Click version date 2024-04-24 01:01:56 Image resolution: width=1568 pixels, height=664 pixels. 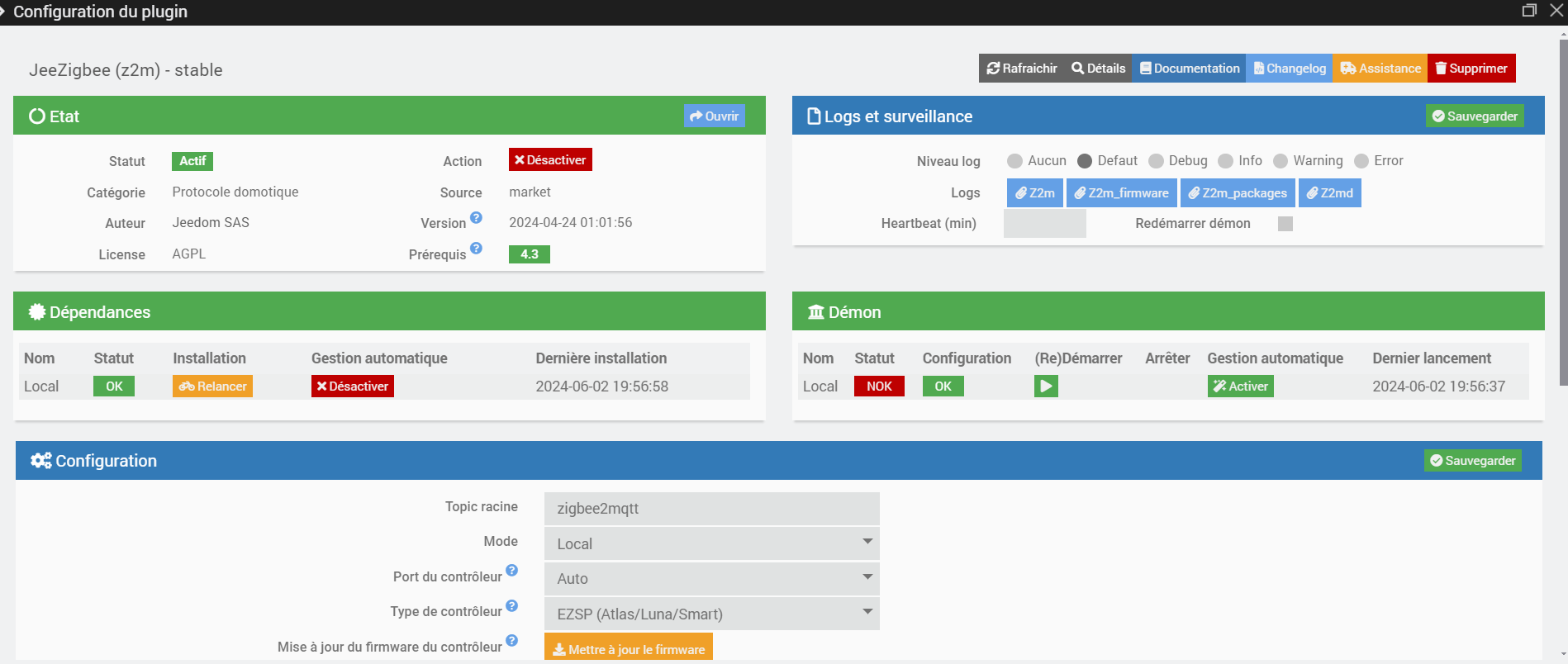click(x=571, y=223)
